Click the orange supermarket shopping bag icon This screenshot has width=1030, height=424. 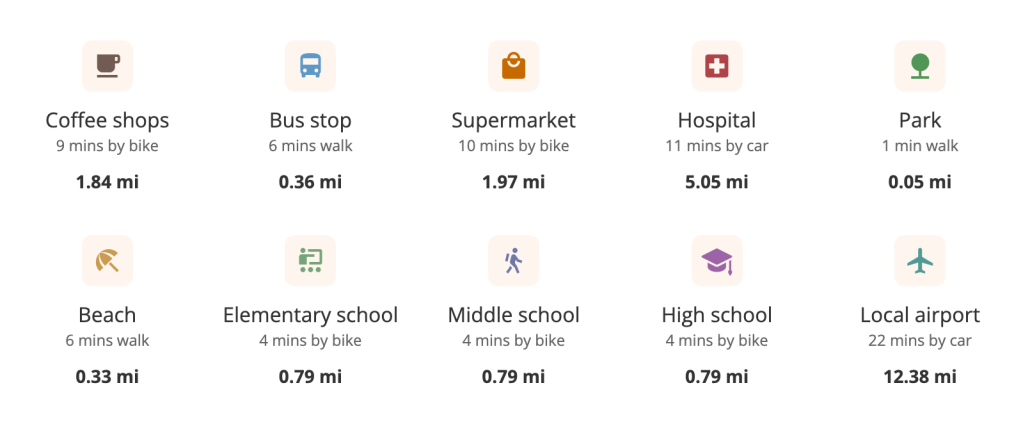(513, 66)
